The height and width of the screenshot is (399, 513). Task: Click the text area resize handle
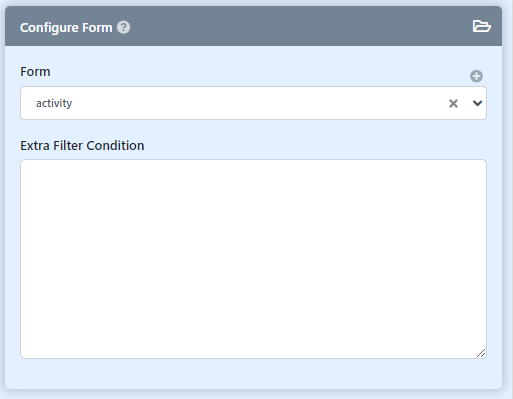click(481, 353)
